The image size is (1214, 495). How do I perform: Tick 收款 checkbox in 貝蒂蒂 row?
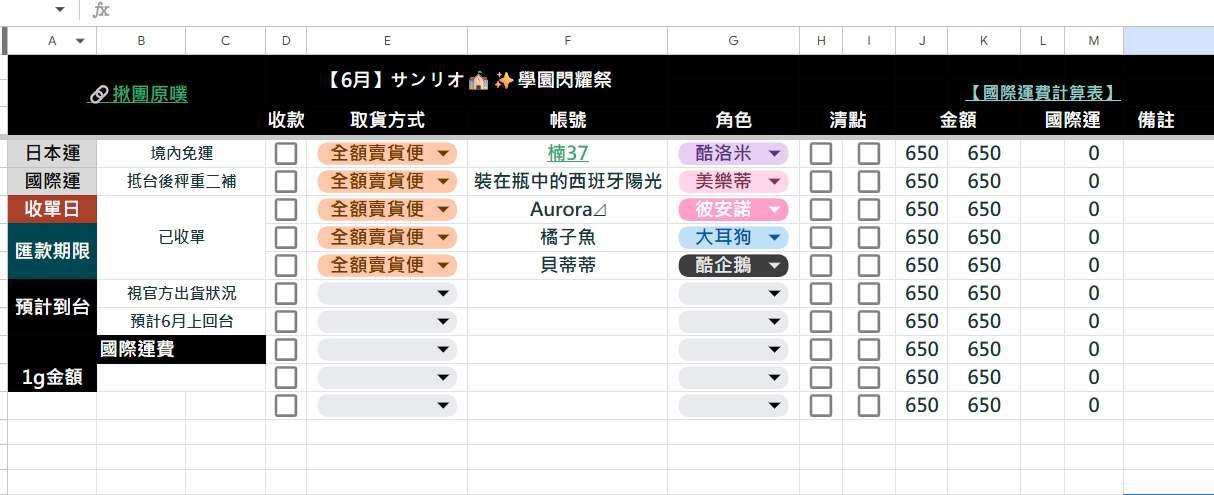point(286,265)
